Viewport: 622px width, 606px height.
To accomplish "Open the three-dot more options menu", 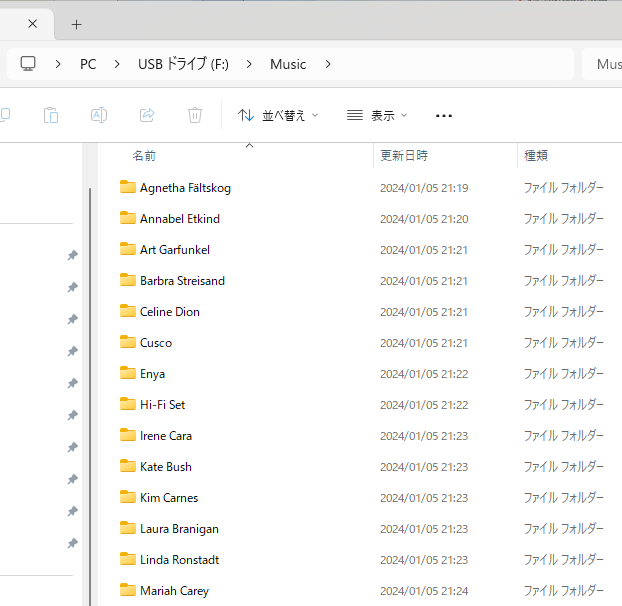I will coord(443,116).
